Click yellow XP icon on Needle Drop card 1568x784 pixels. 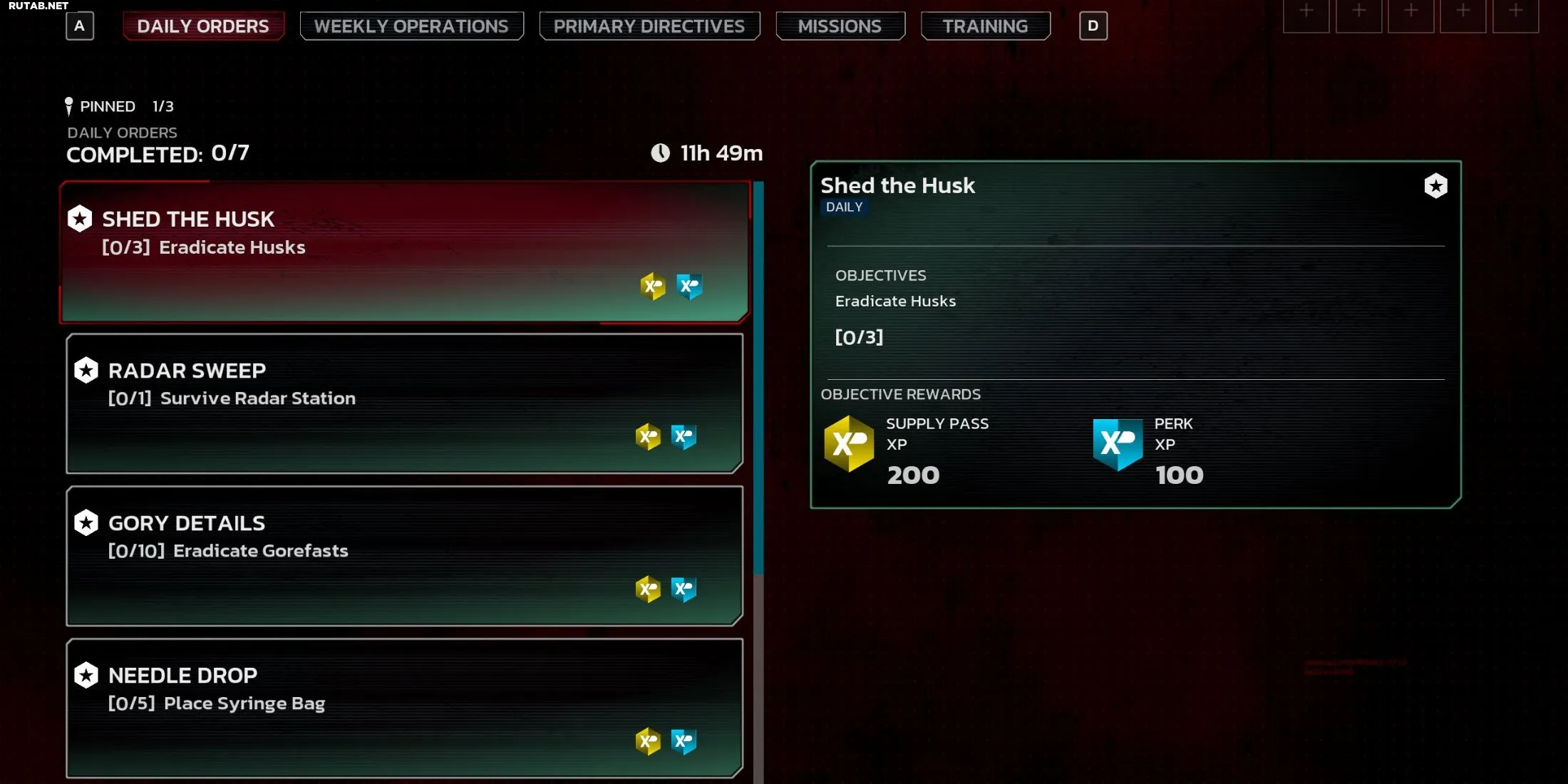648,741
